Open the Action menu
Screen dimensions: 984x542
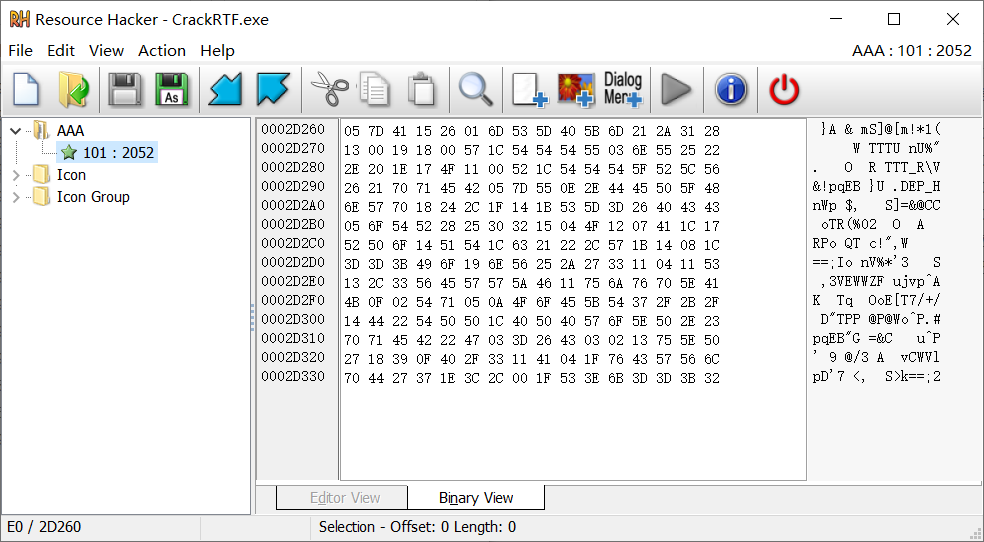[x=162, y=51]
